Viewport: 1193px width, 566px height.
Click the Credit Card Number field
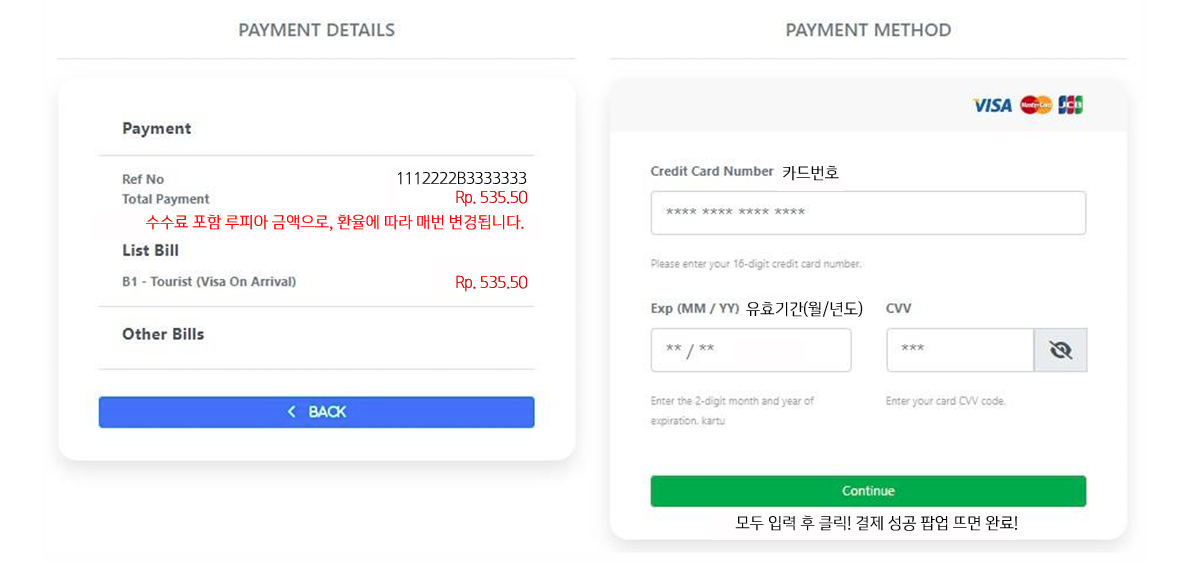[x=867, y=213]
